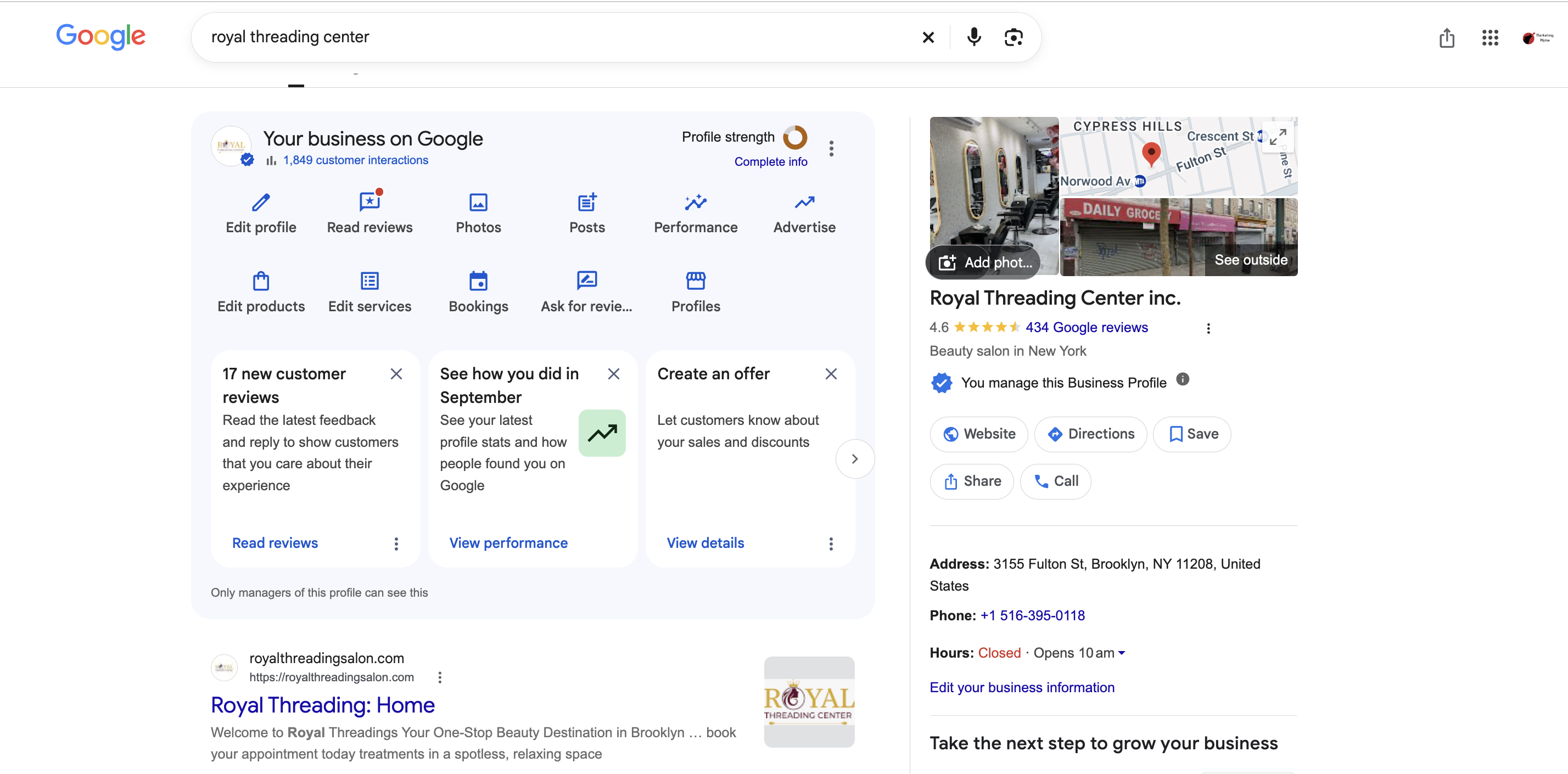
Task: Open options menu on new reviews card
Action: (396, 543)
